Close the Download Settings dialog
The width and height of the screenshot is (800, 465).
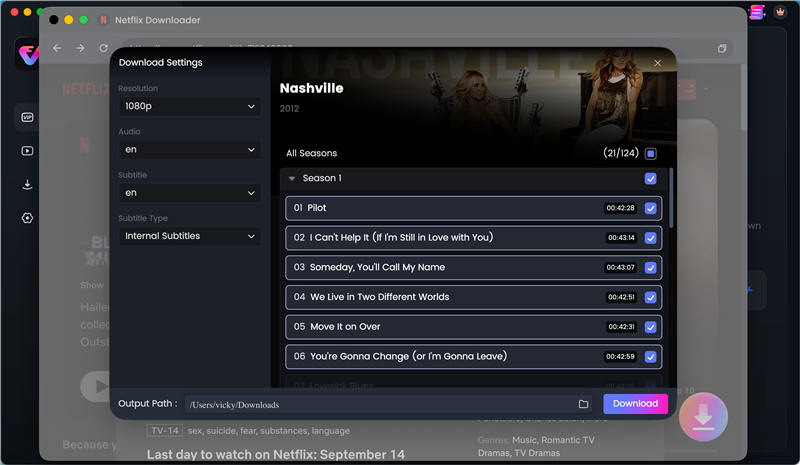pyautogui.click(x=658, y=63)
